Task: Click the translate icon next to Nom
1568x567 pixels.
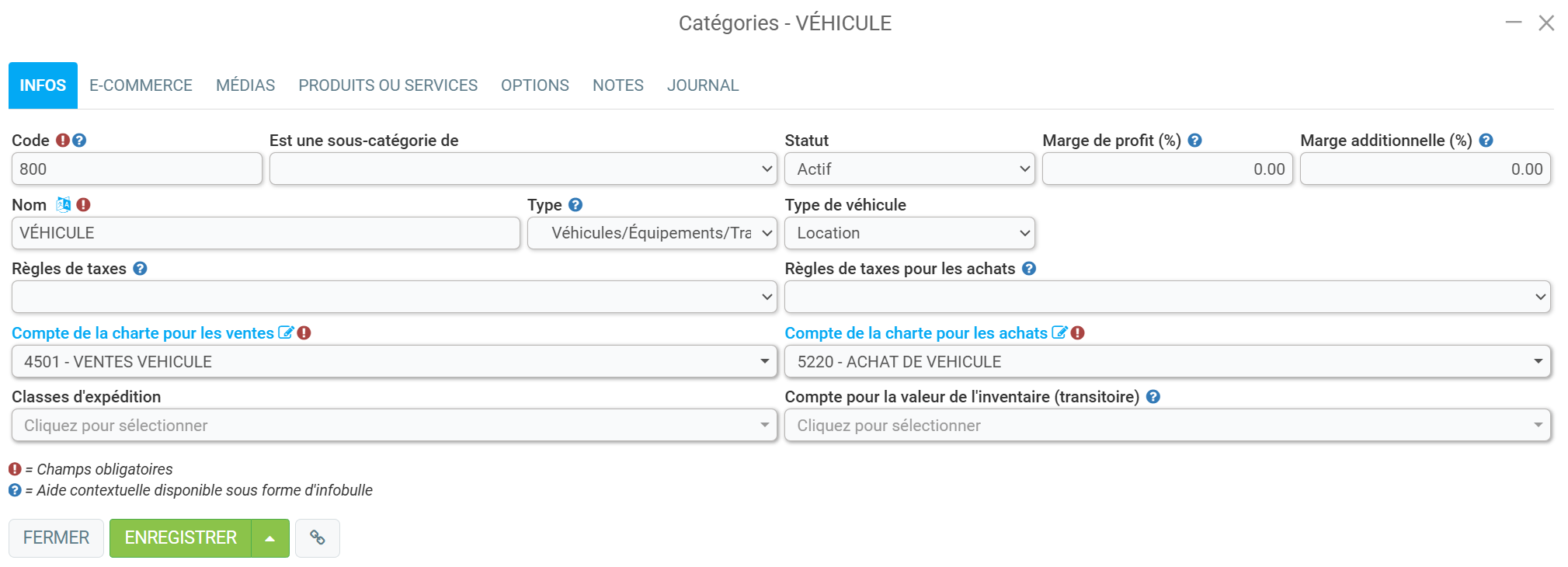Action: [64, 205]
